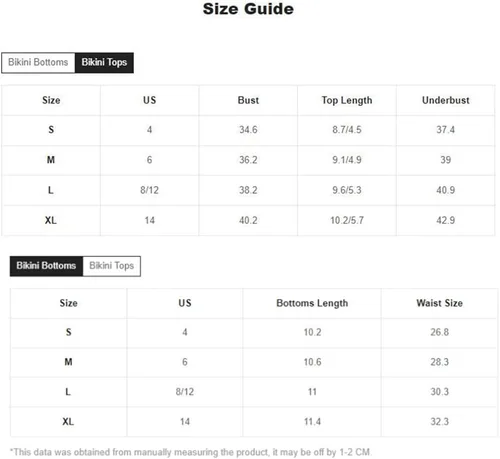This screenshot has height=459, width=500.
Task: Switch to the lower Bikini Tops tab
Action: [112, 266]
